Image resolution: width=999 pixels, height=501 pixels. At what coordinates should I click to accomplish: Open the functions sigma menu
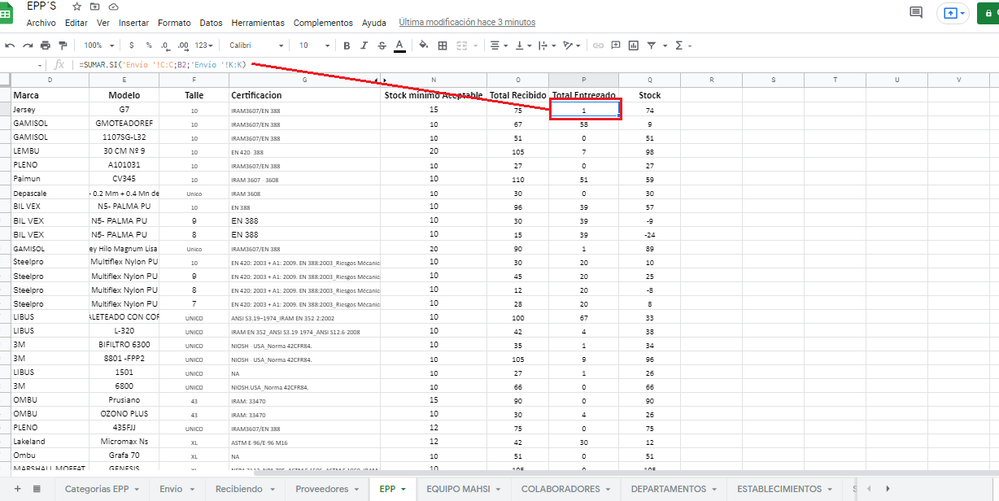click(679, 45)
